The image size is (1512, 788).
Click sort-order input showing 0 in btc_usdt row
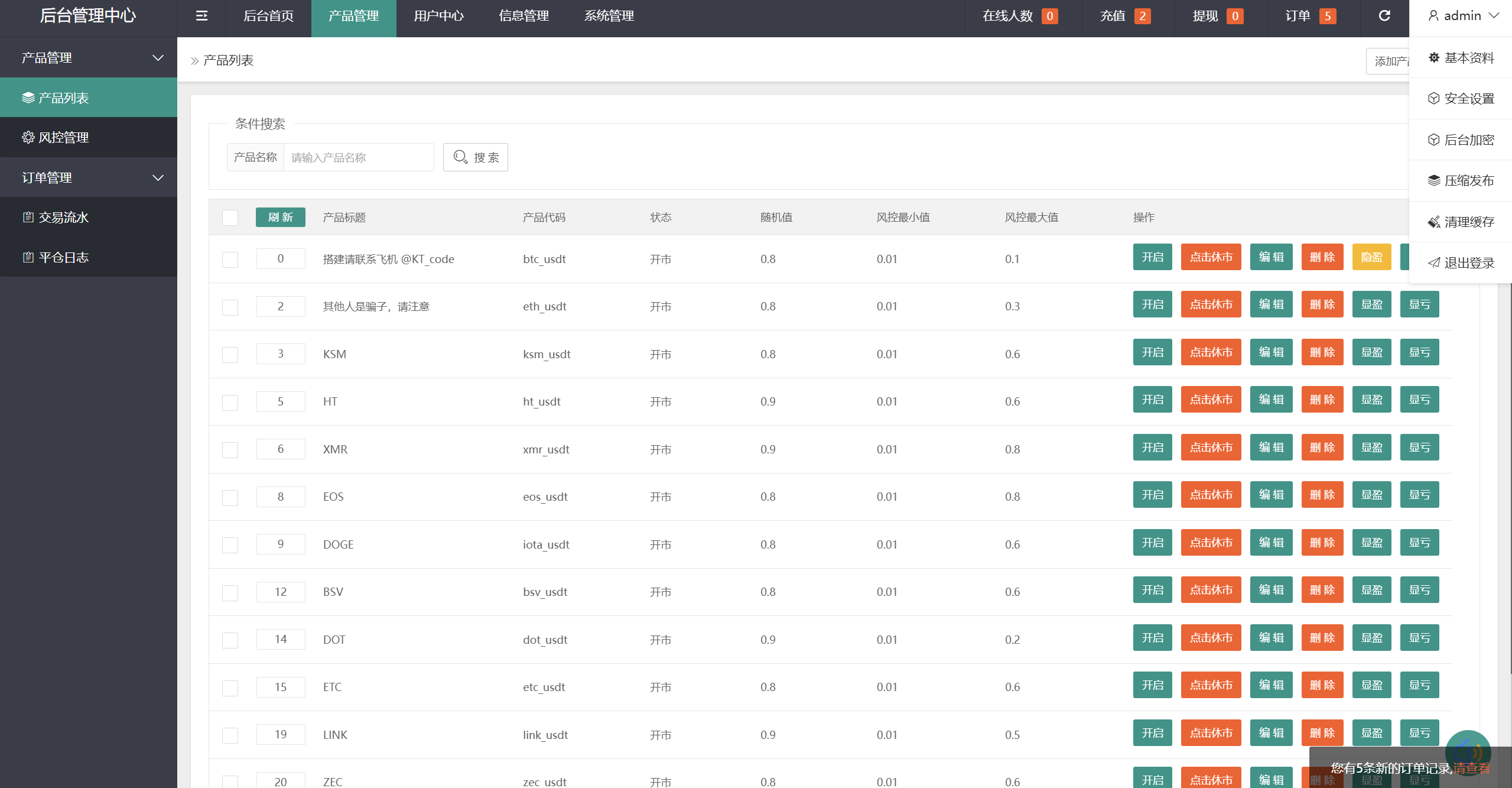click(x=281, y=258)
